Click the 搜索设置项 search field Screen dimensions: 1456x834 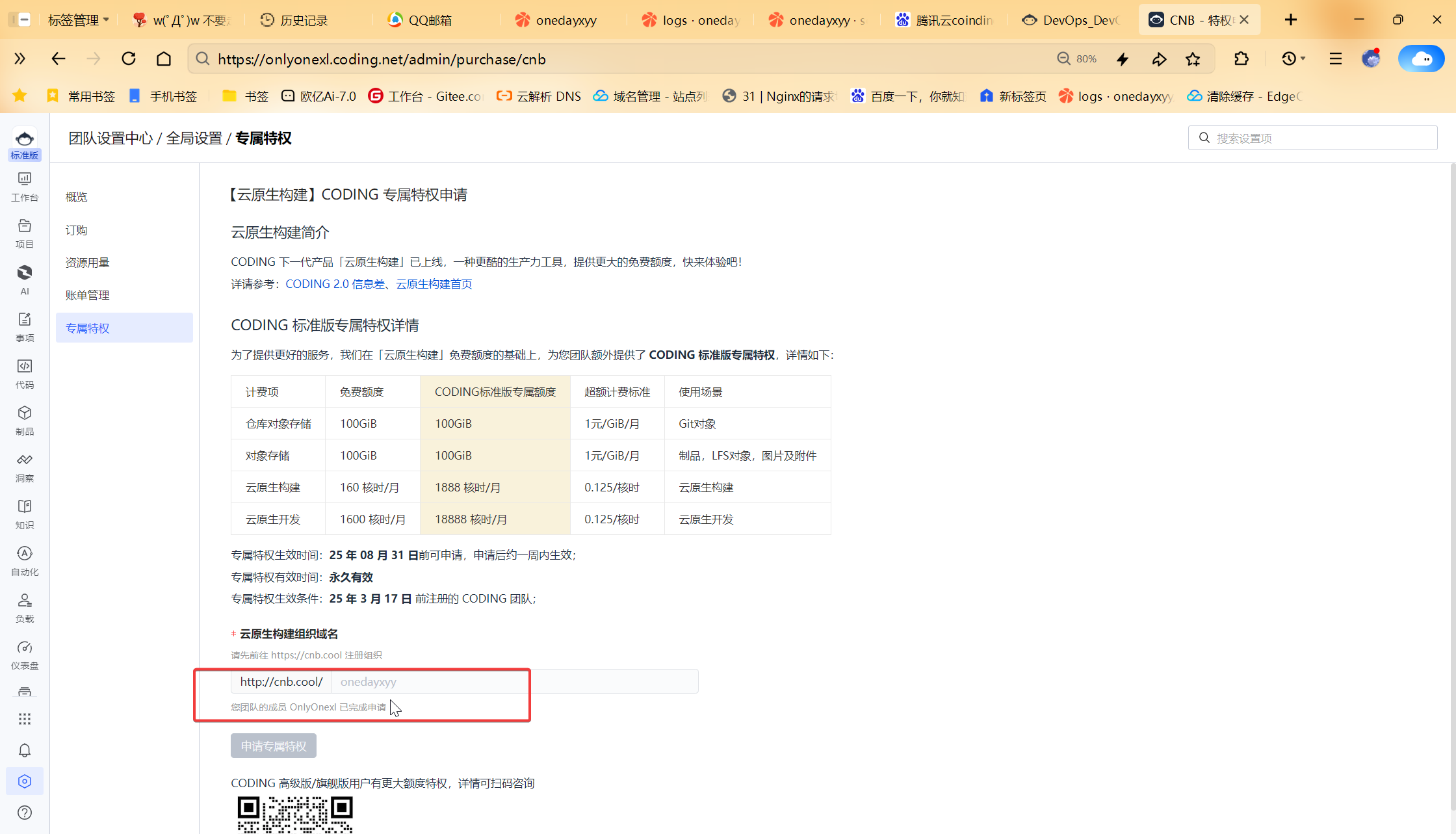pos(1312,138)
